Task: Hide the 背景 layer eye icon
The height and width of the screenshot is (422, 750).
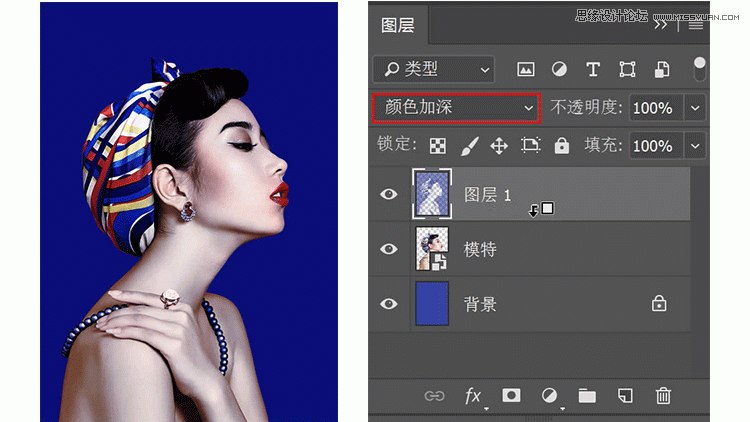Action: (389, 304)
